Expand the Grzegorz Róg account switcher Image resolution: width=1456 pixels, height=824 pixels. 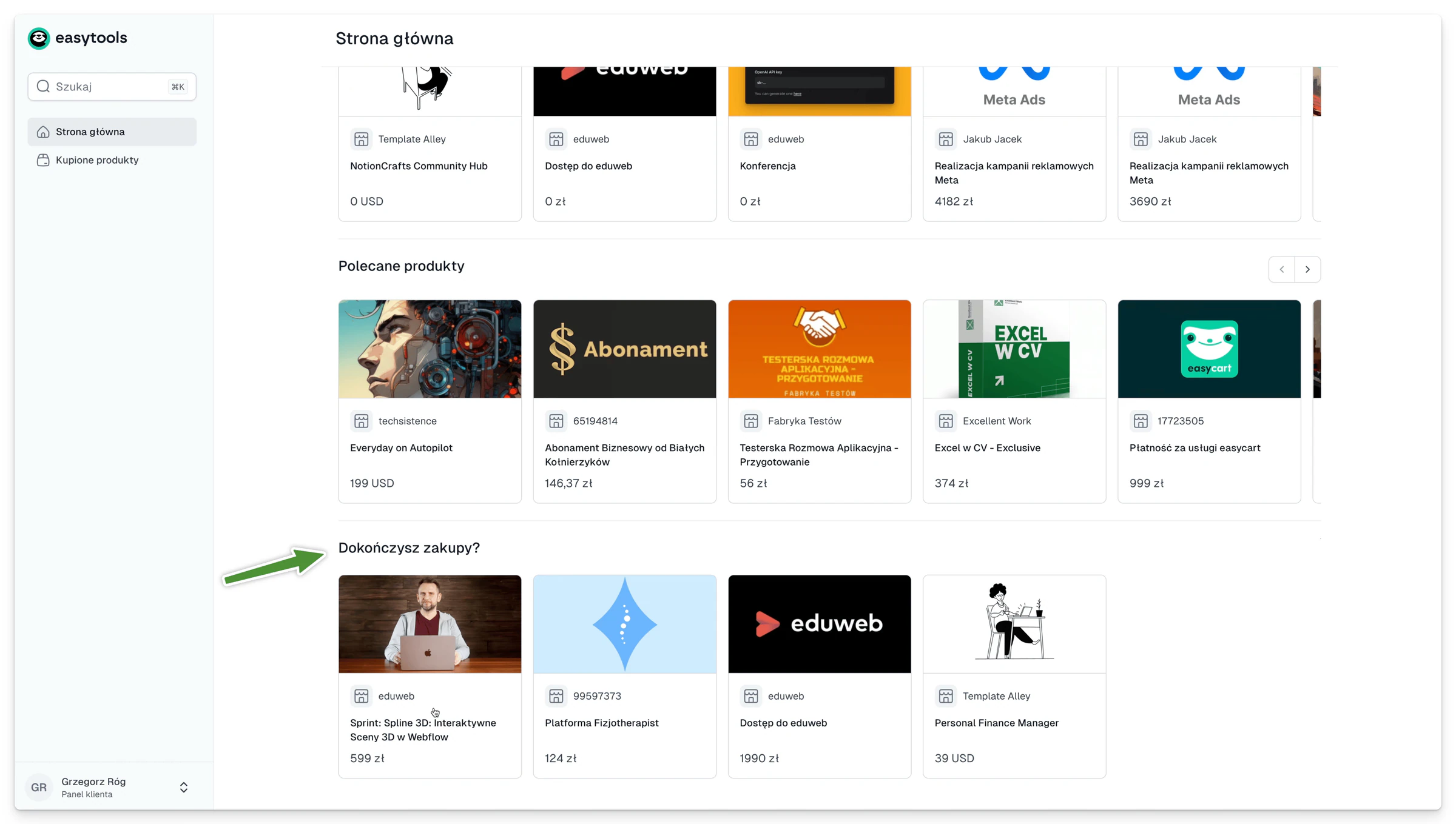click(x=184, y=787)
